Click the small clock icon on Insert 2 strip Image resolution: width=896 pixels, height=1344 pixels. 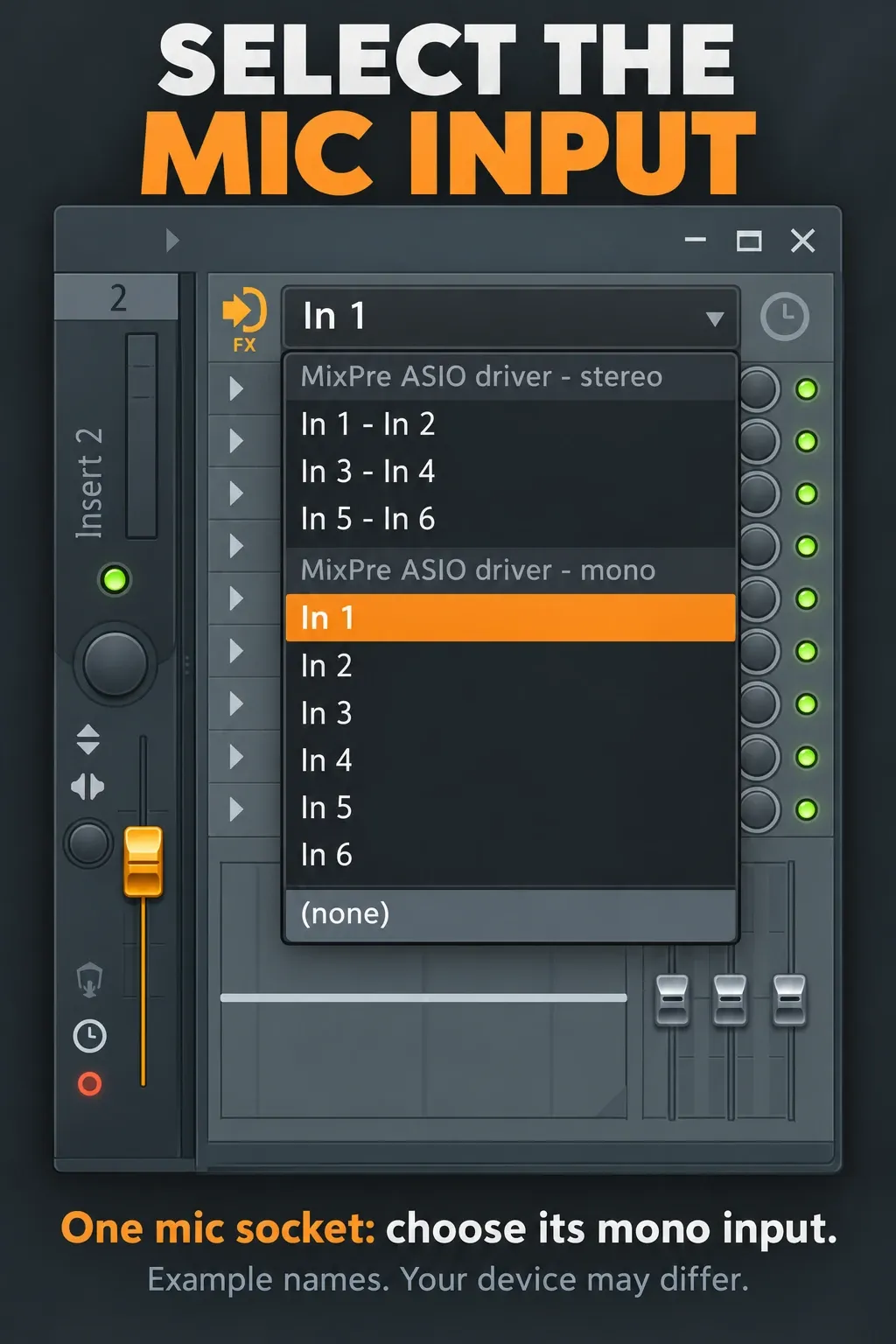(89, 1036)
